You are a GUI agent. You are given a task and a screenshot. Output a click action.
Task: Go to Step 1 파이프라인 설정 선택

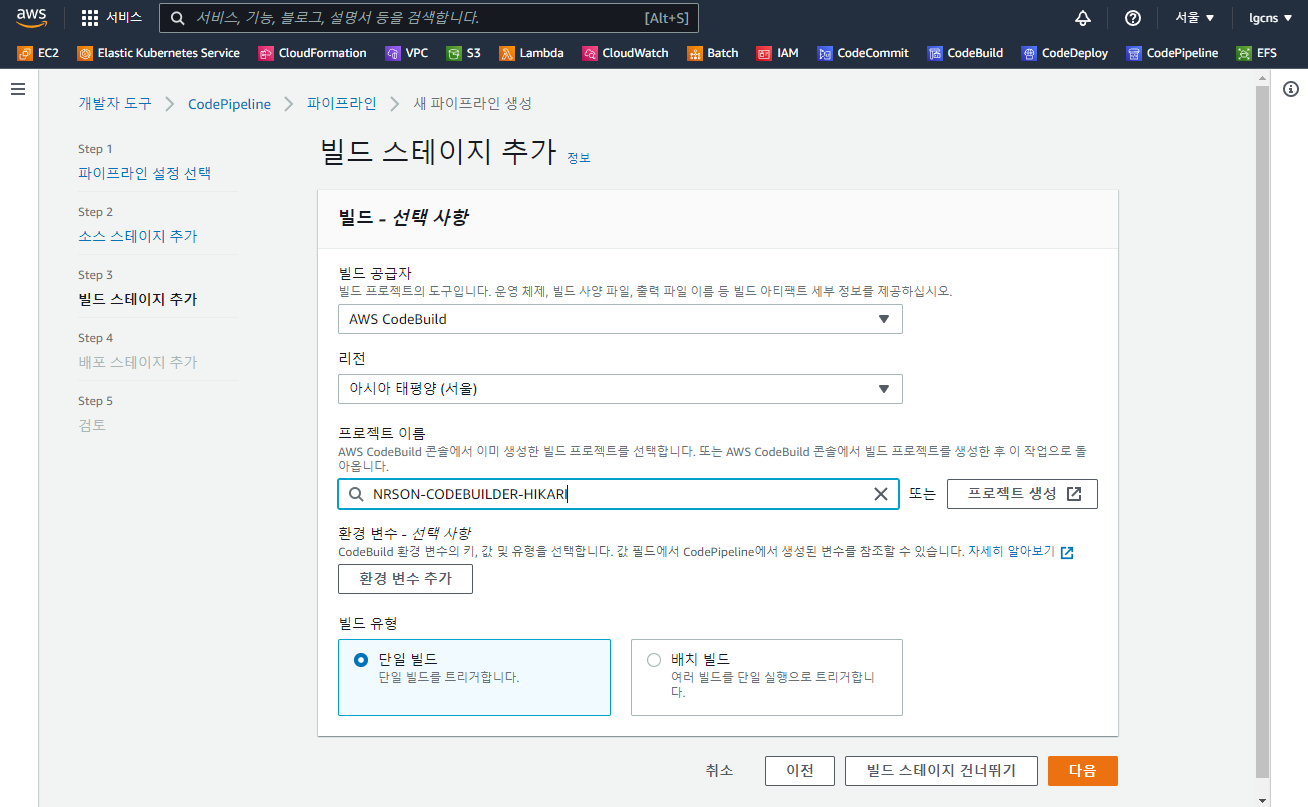(x=145, y=173)
